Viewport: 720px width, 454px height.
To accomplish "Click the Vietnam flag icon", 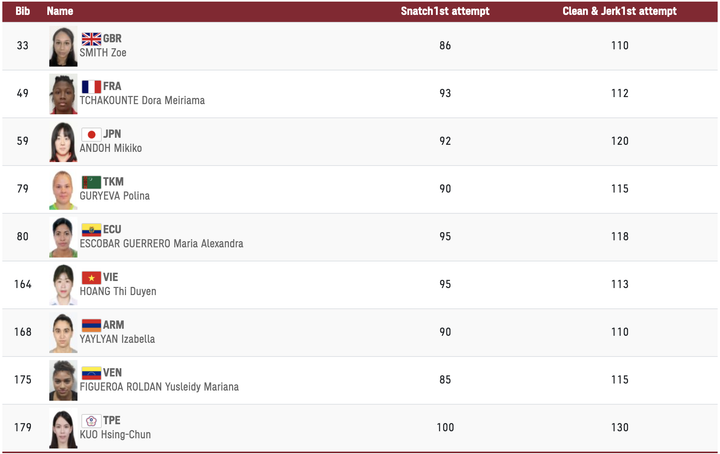I will pyautogui.click(x=91, y=278).
